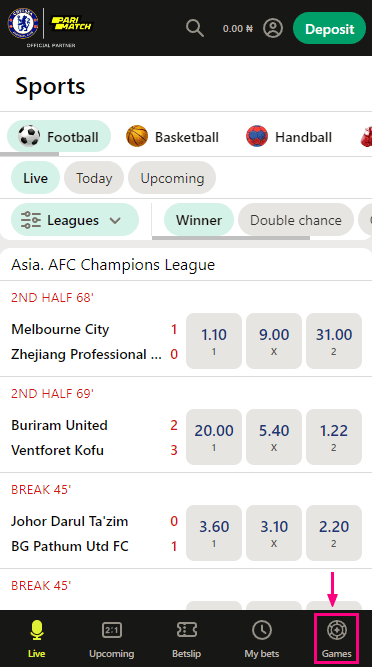Click the 0.00 ₦ balance display
Image resolution: width=372 pixels, height=667 pixels.
click(x=238, y=29)
